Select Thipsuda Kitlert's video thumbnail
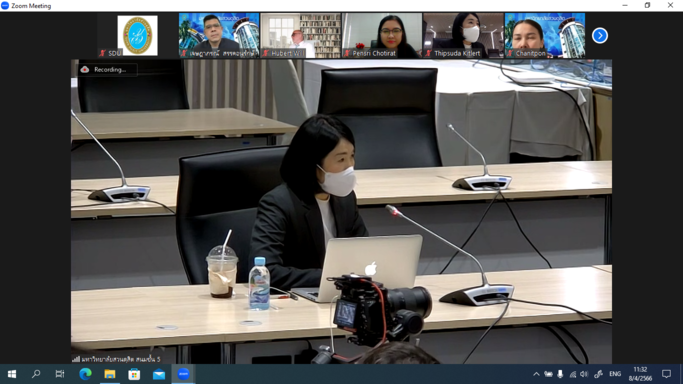This screenshot has height=384, width=683. [463, 36]
